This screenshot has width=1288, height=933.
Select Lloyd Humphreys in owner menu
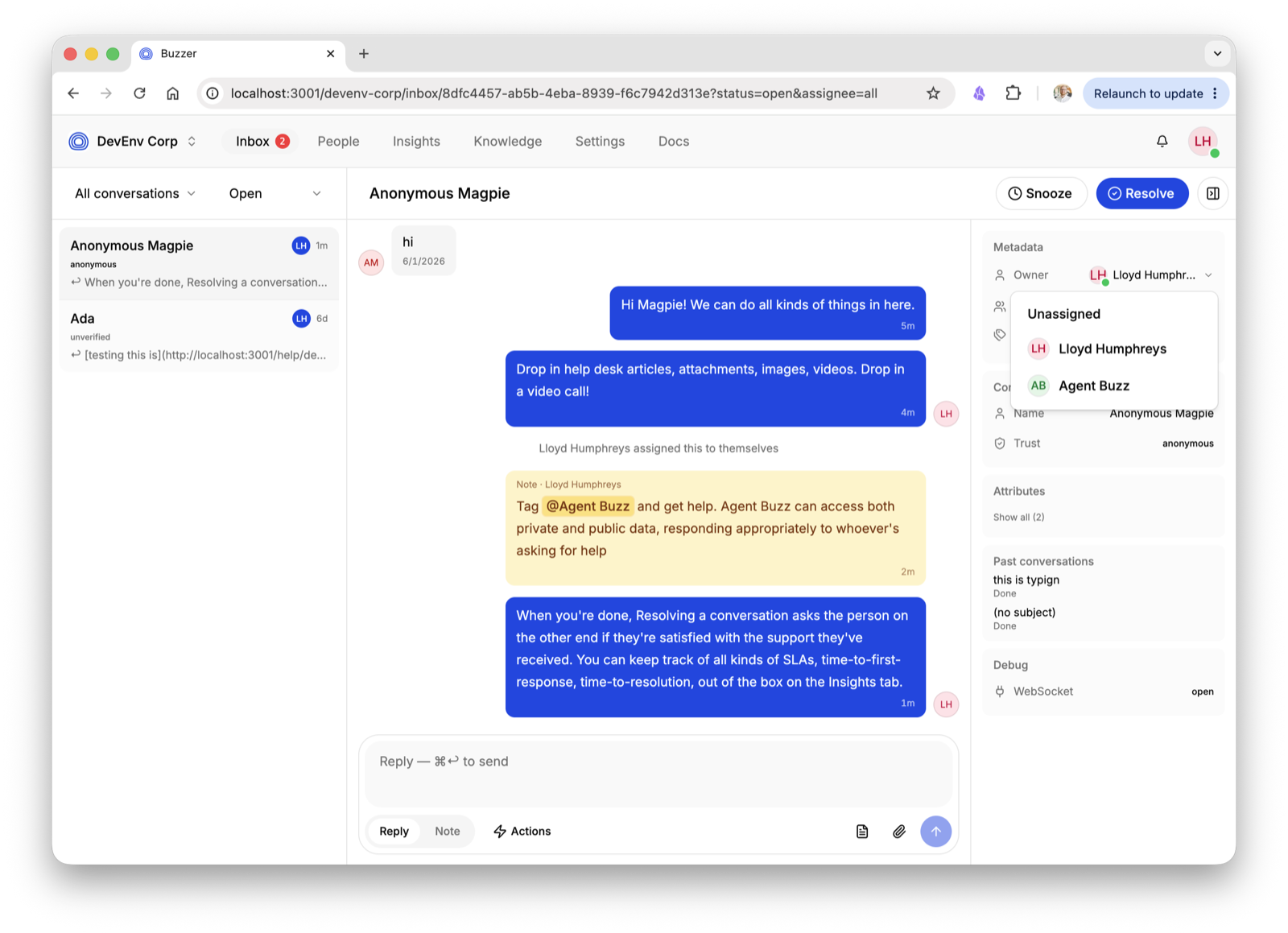[1113, 349]
